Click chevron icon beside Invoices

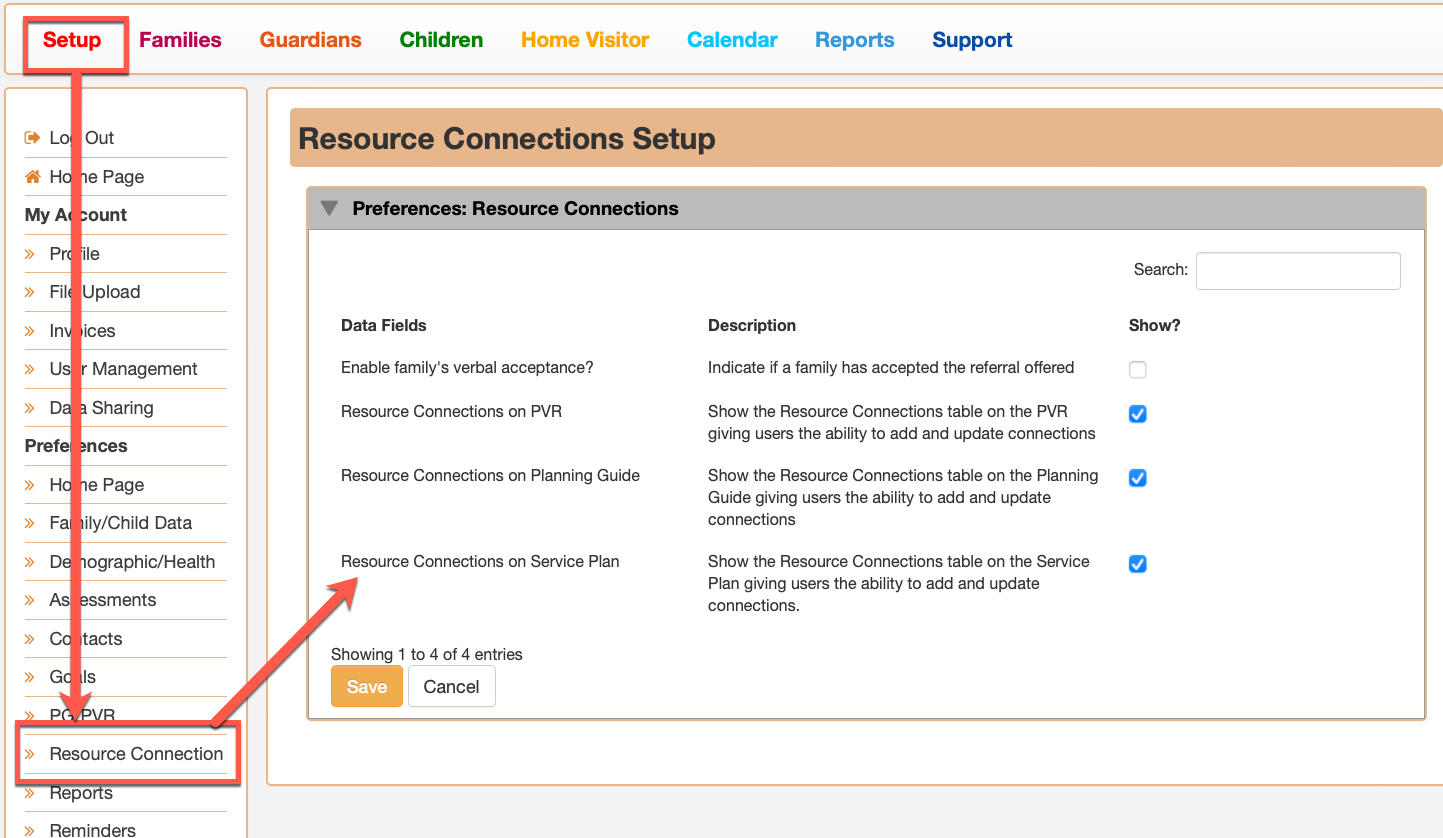tap(30, 331)
